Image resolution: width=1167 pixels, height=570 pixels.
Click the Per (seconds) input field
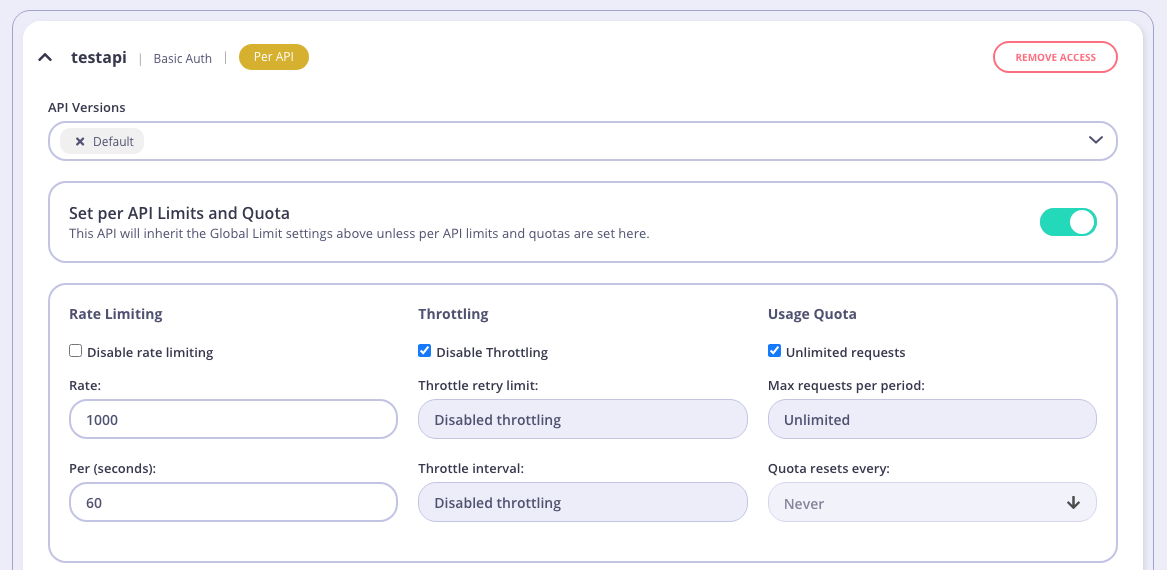pyautogui.click(x=233, y=502)
